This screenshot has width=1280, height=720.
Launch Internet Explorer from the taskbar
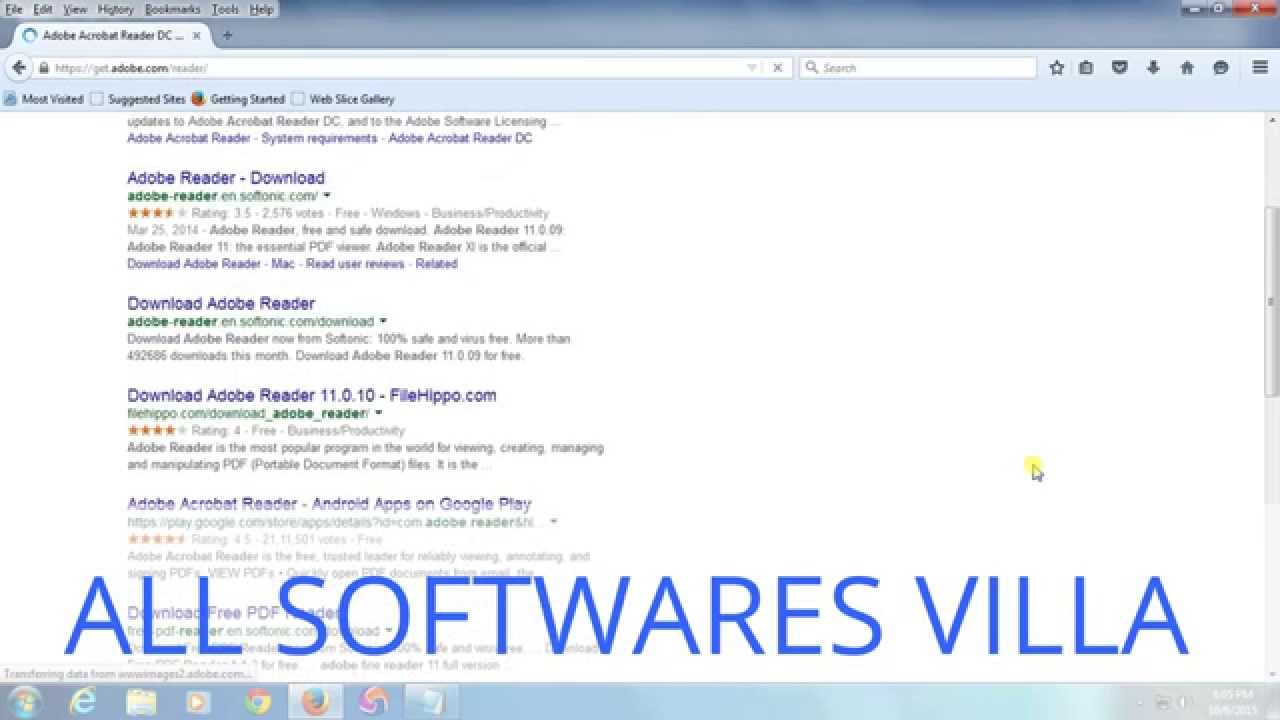83,702
